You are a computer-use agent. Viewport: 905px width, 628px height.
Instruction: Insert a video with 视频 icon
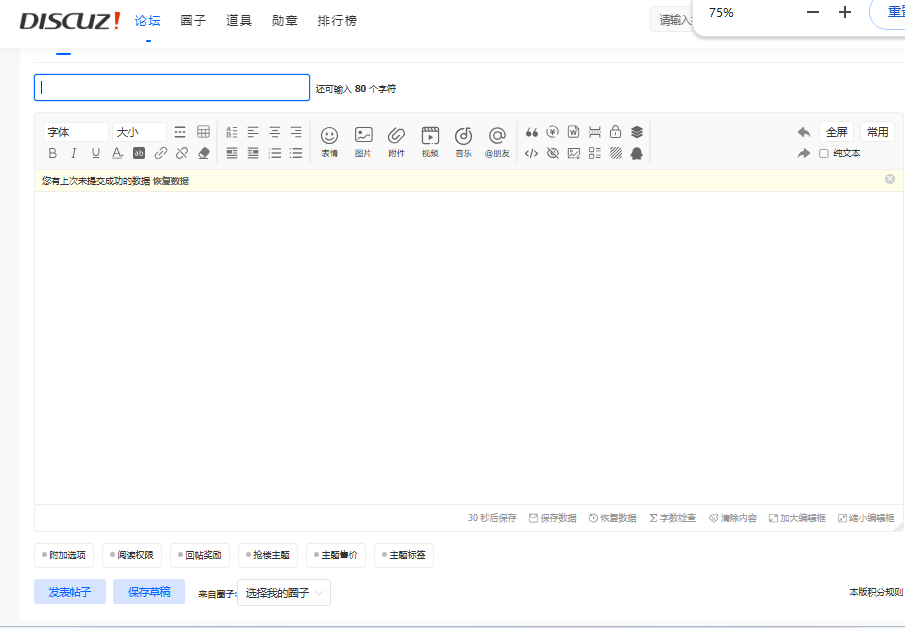point(430,139)
